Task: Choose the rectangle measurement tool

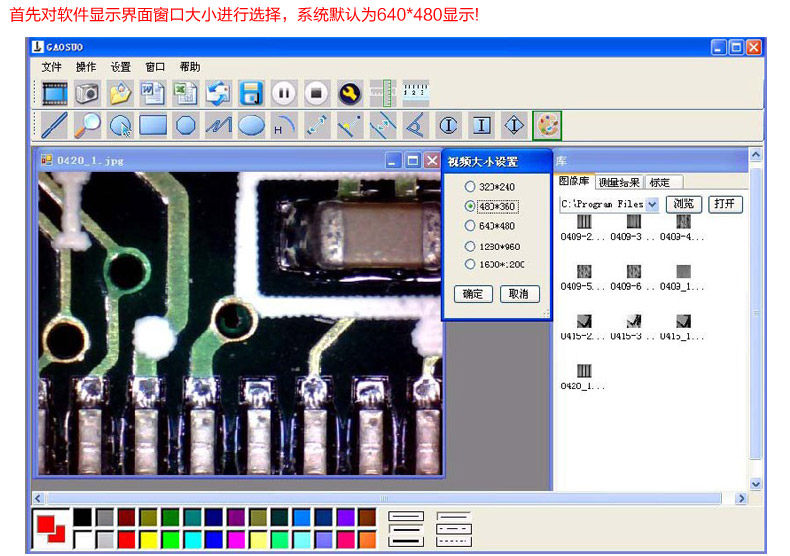Action: pos(153,125)
